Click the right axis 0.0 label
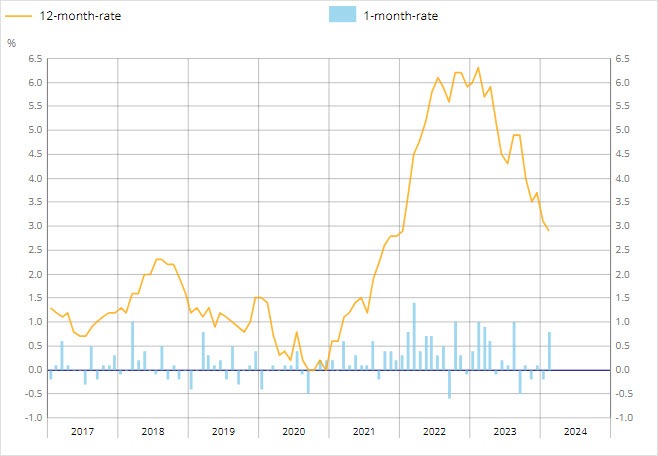658x456 pixels. pos(622,370)
